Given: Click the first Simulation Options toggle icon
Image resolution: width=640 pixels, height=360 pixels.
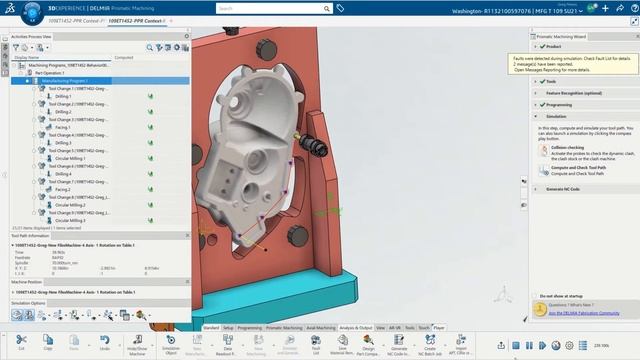Looking at the screenshot, I should click(17, 315).
